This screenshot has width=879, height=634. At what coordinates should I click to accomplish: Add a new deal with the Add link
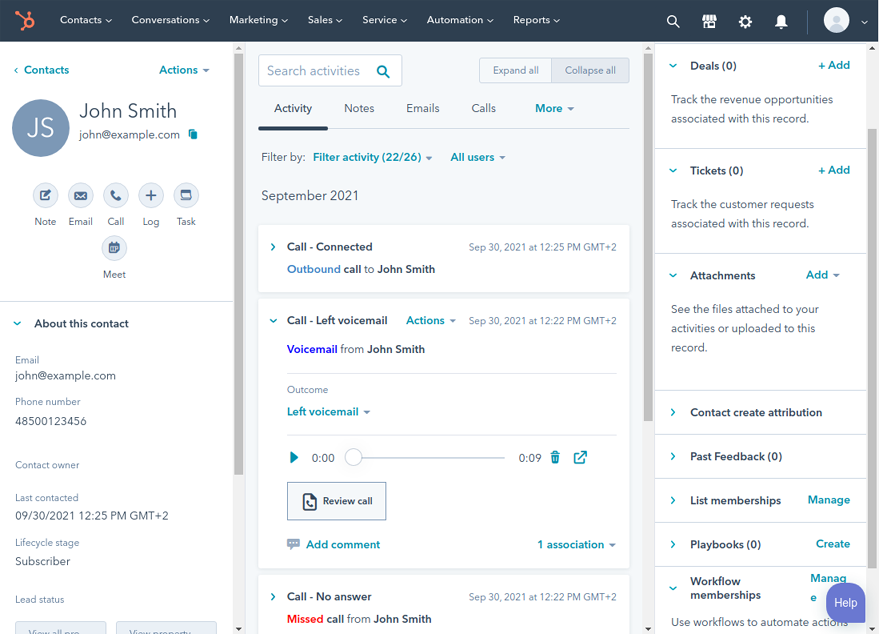834,64
